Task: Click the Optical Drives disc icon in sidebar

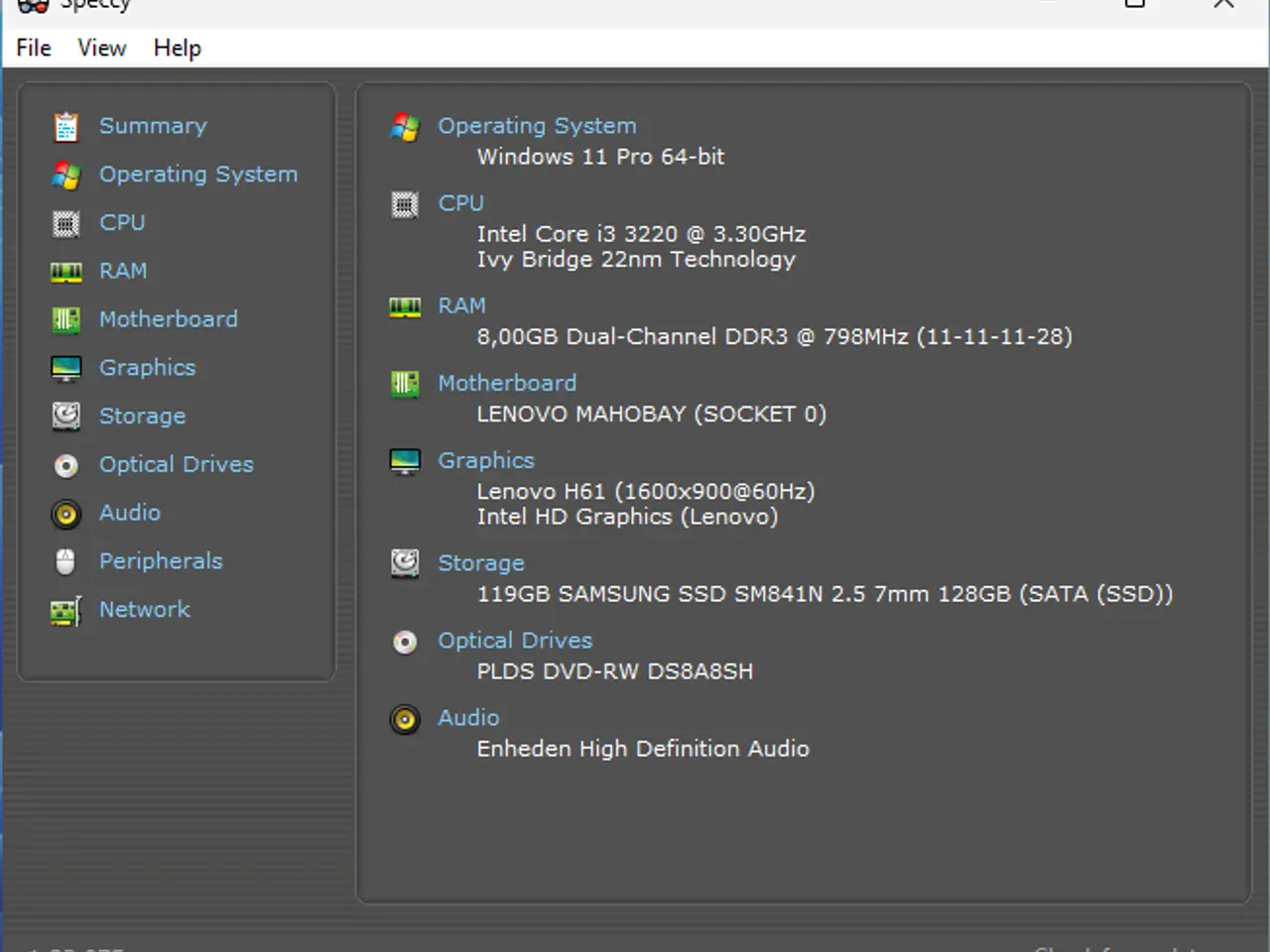Action: [66, 465]
